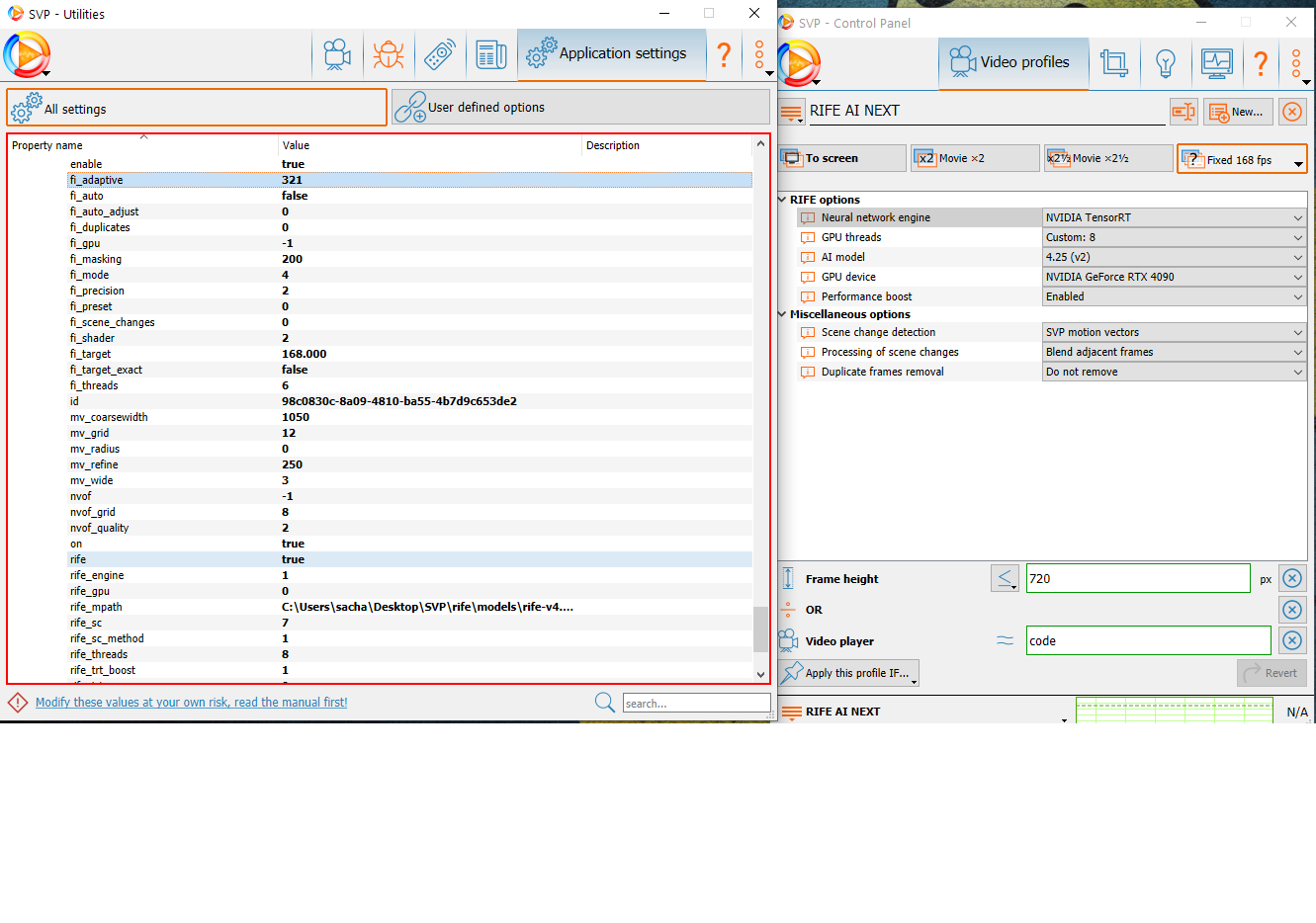The width and height of the screenshot is (1316, 923).
Task: Collapse the RIFE options section
Action: (783, 200)
